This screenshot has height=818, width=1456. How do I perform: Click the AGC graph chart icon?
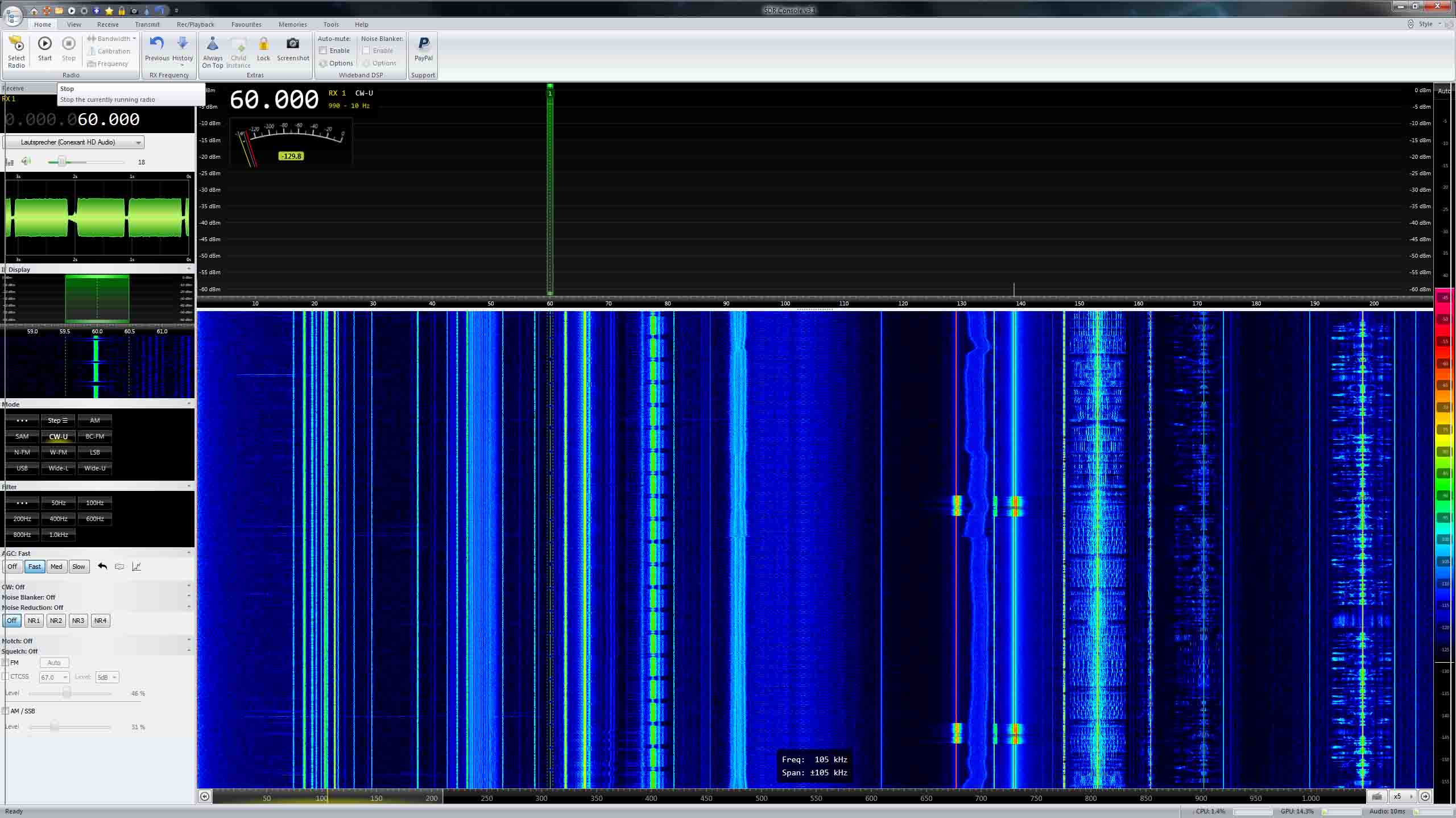click(x=136, y=566)
